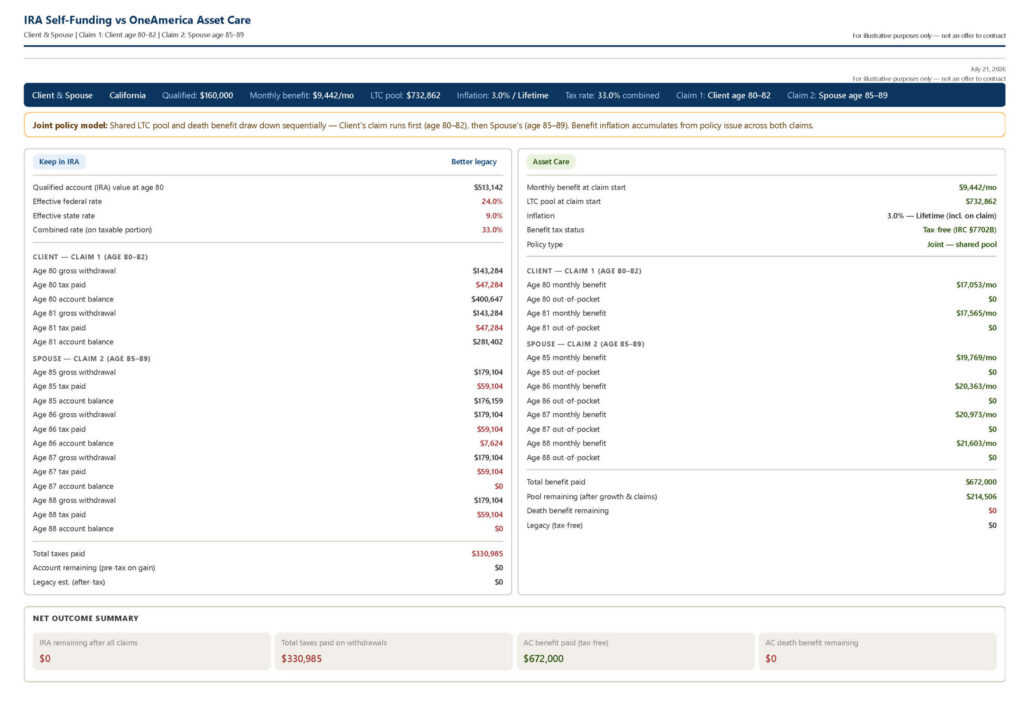The width and height of the screenshot is (1024, 701).
Task: Select 'Client & Spouse' in the blue banner
Action: coord(62,95)
